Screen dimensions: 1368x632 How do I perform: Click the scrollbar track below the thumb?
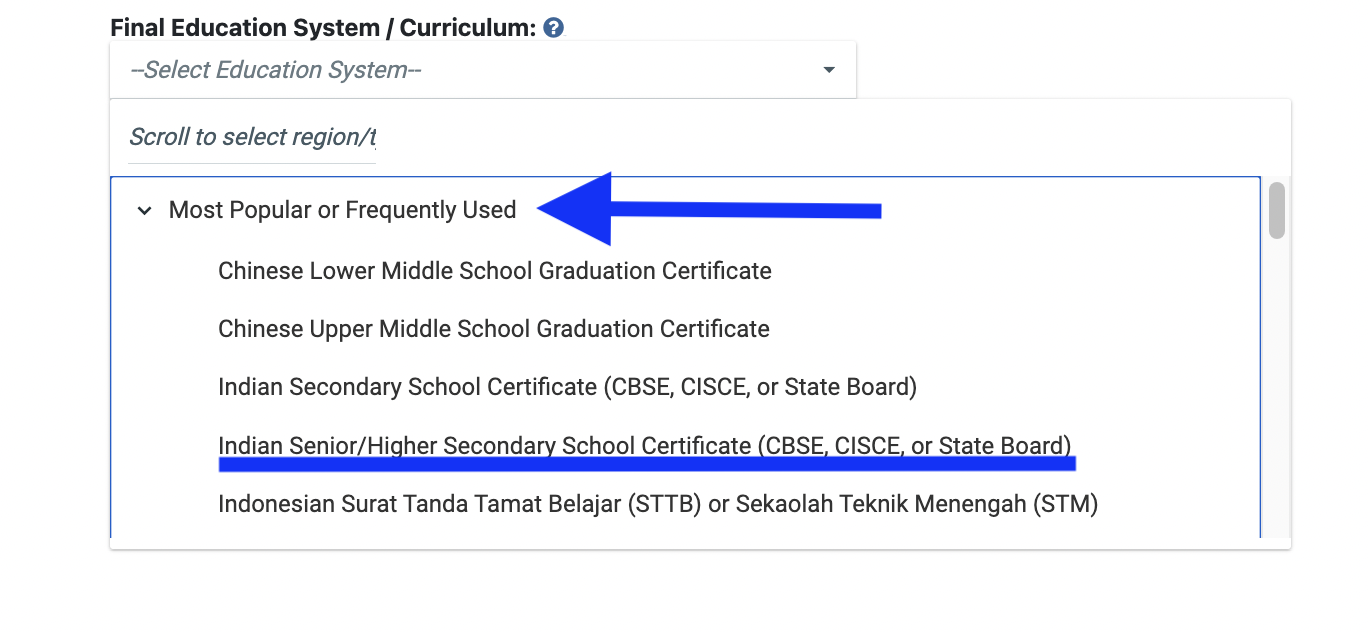pos(1276,400)
